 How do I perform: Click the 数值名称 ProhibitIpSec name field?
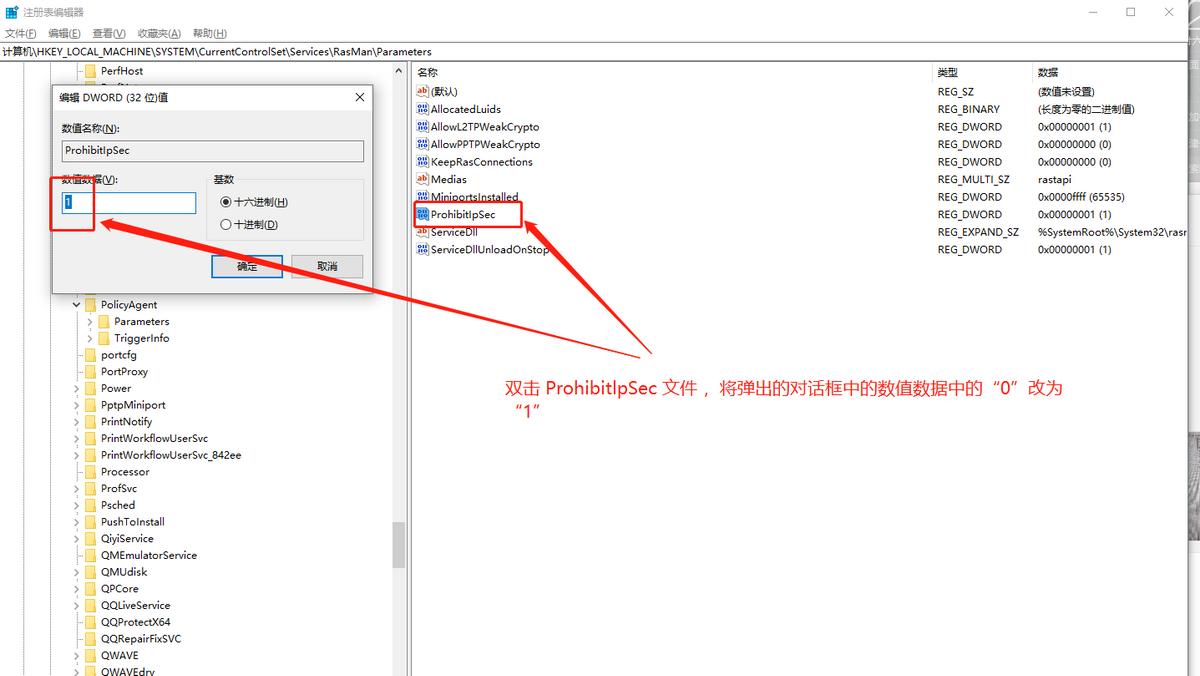213,151
